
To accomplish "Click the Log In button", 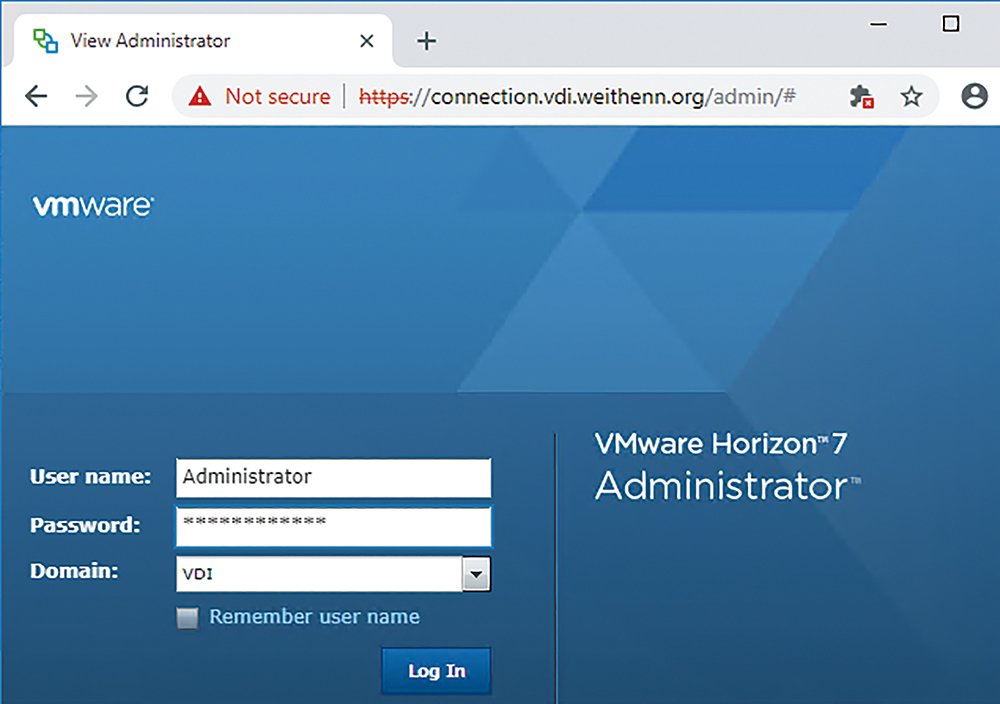I will 436,671.
